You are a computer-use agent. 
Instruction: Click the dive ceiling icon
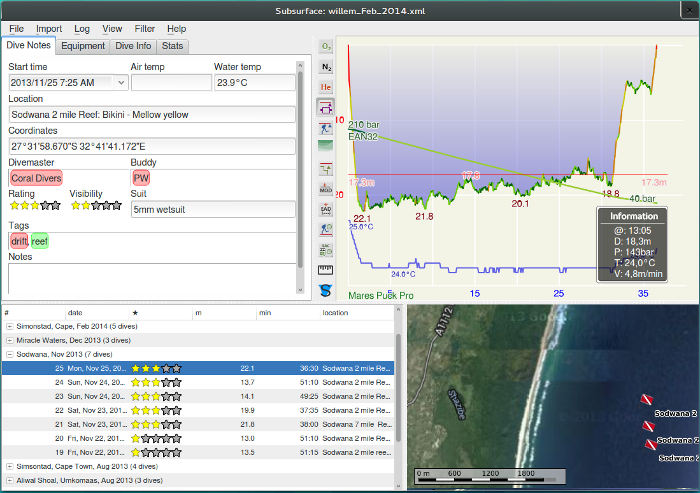click(x=326, y=107)
